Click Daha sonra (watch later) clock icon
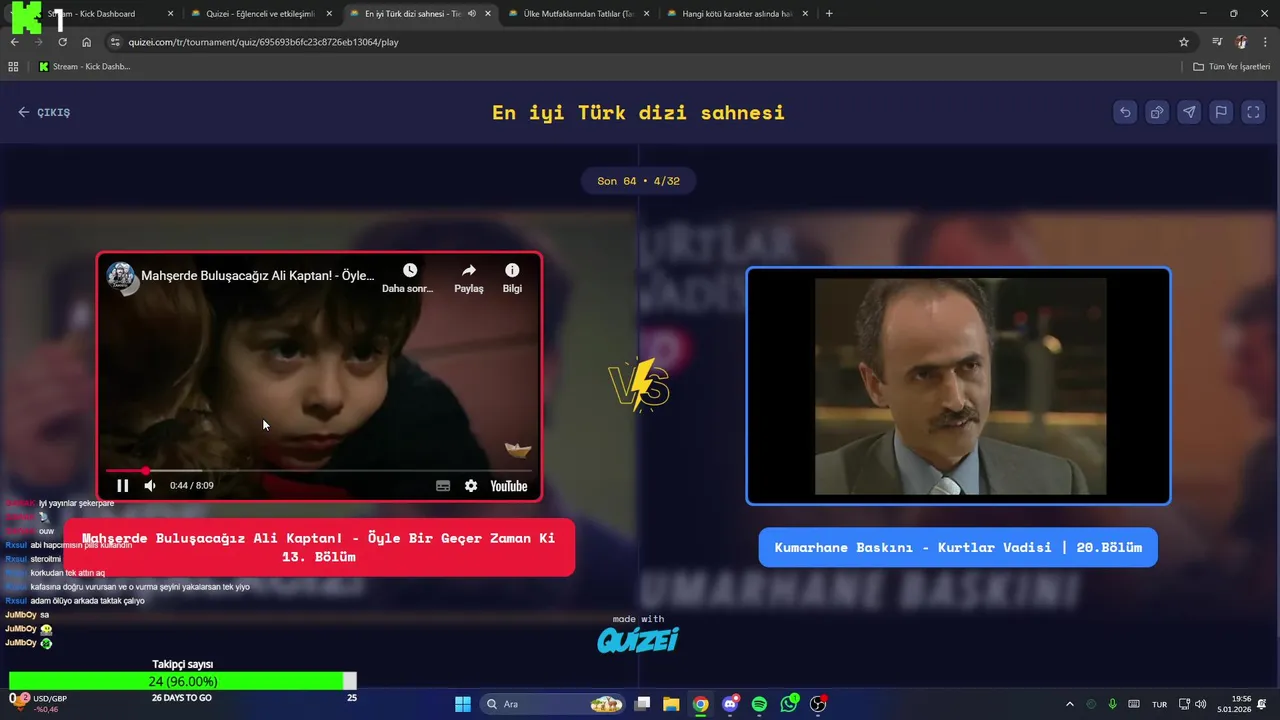Screen dimensions: 1280x720 [409, 278]
